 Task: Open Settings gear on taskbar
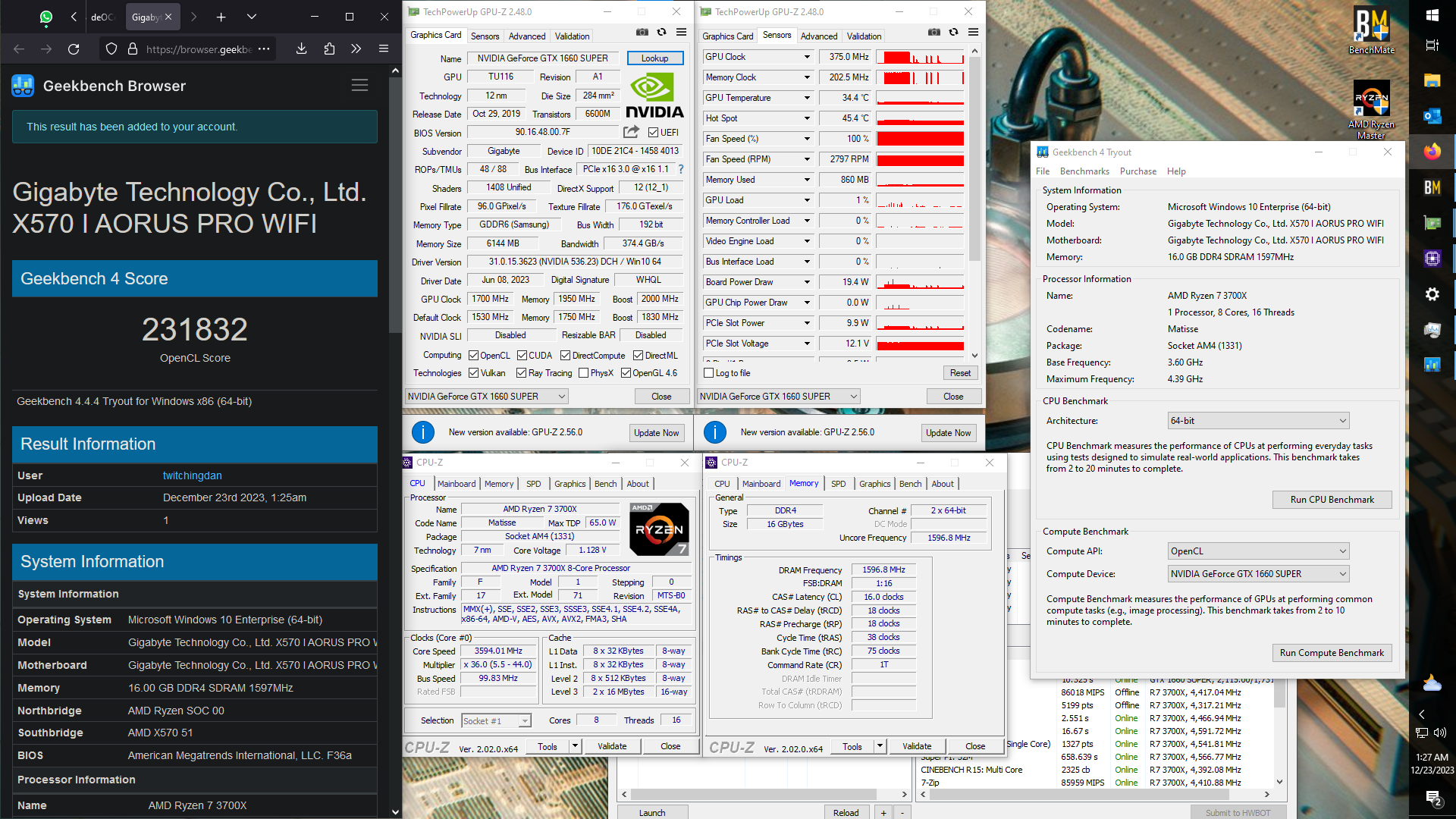click(1432, 294)
